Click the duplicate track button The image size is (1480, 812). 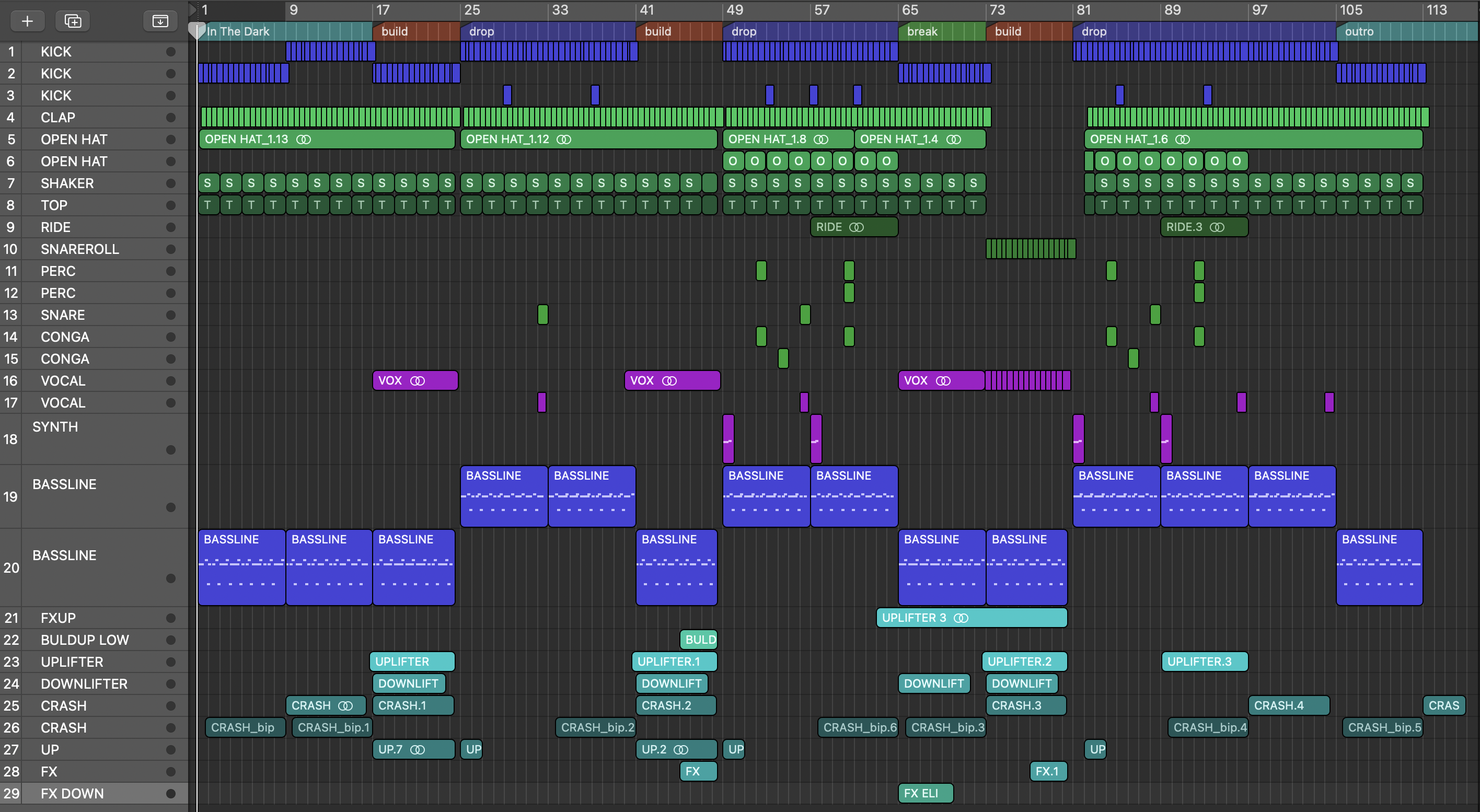(x=73, y=21)
